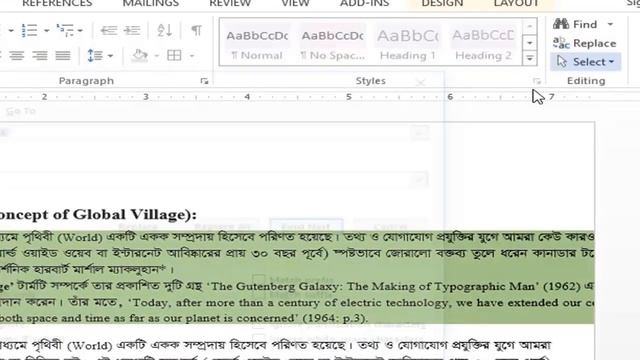Expand the line spacing dropdown arrow
The image size is (640, 360).
tap(111, 56)
